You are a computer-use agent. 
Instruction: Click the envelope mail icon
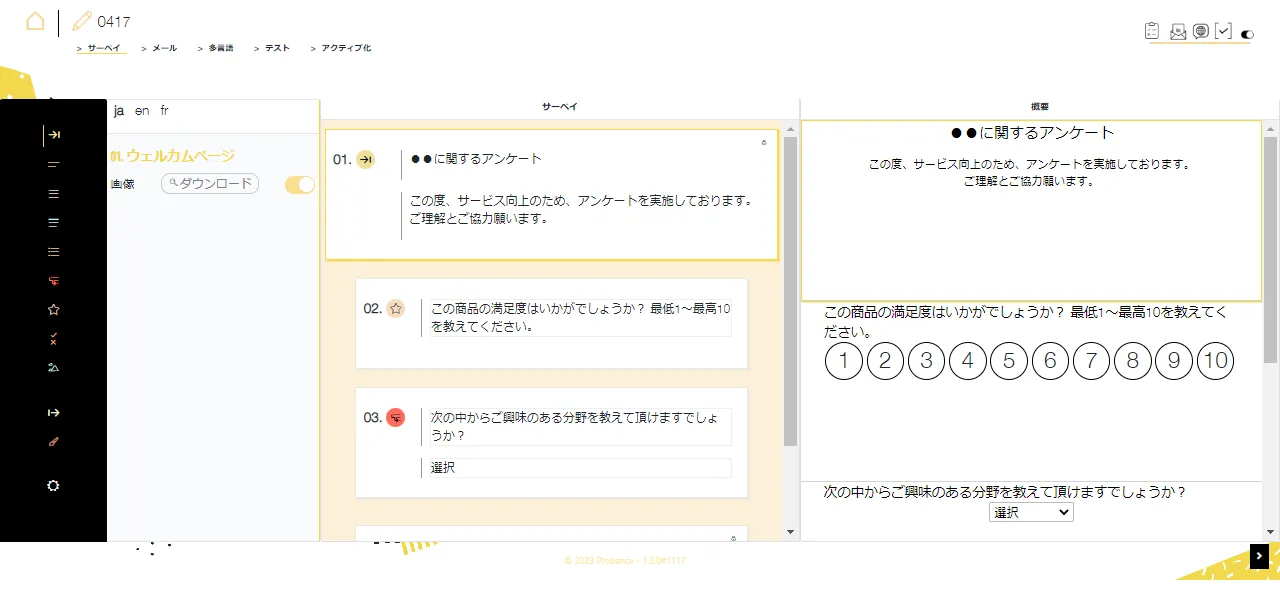[1178, 32]
